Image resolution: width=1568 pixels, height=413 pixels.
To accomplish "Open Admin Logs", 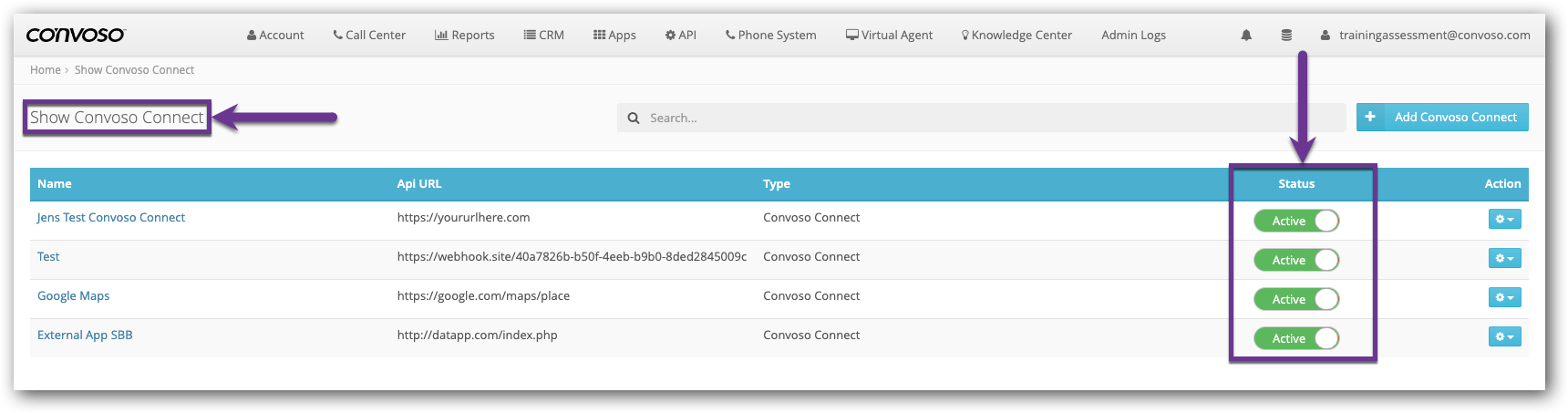I will point(1133,36).
